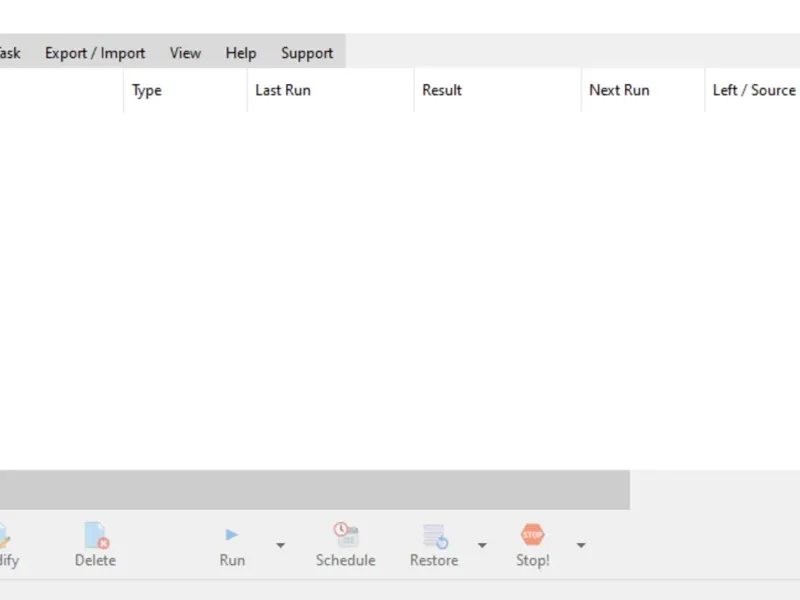The height and width of the screenshot is (600, 800).
Task: Click the Stop! sign icon
Action: 533,535
